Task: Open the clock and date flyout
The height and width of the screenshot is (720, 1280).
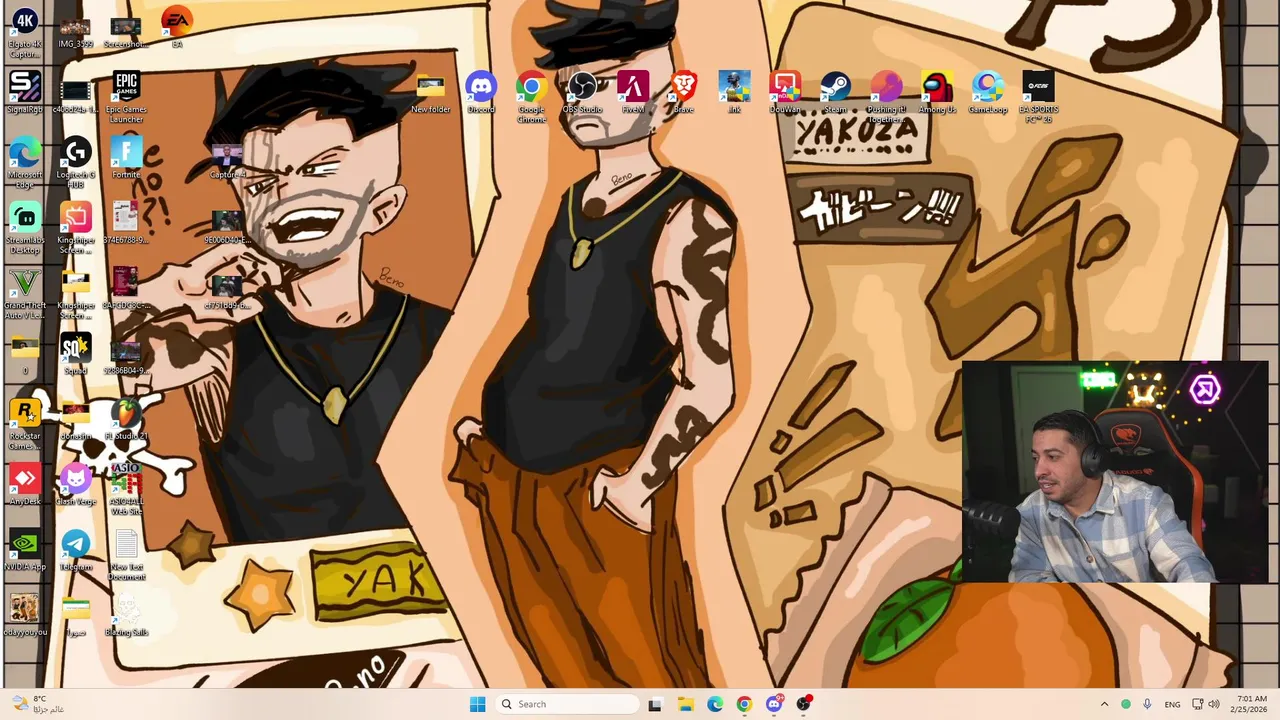Action: point(1251,704)
